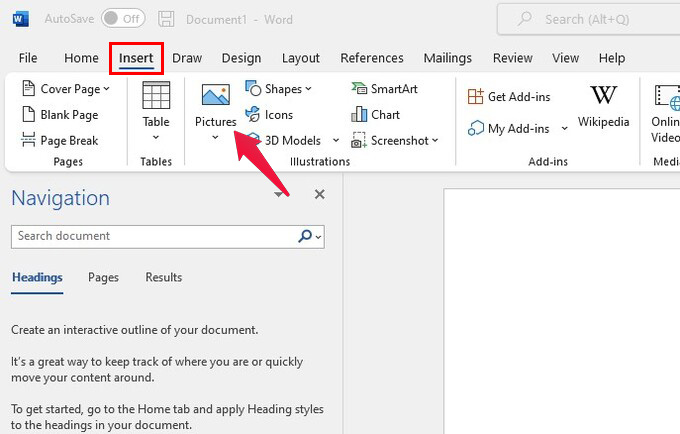Insert a Page Break

pos(60,140)
